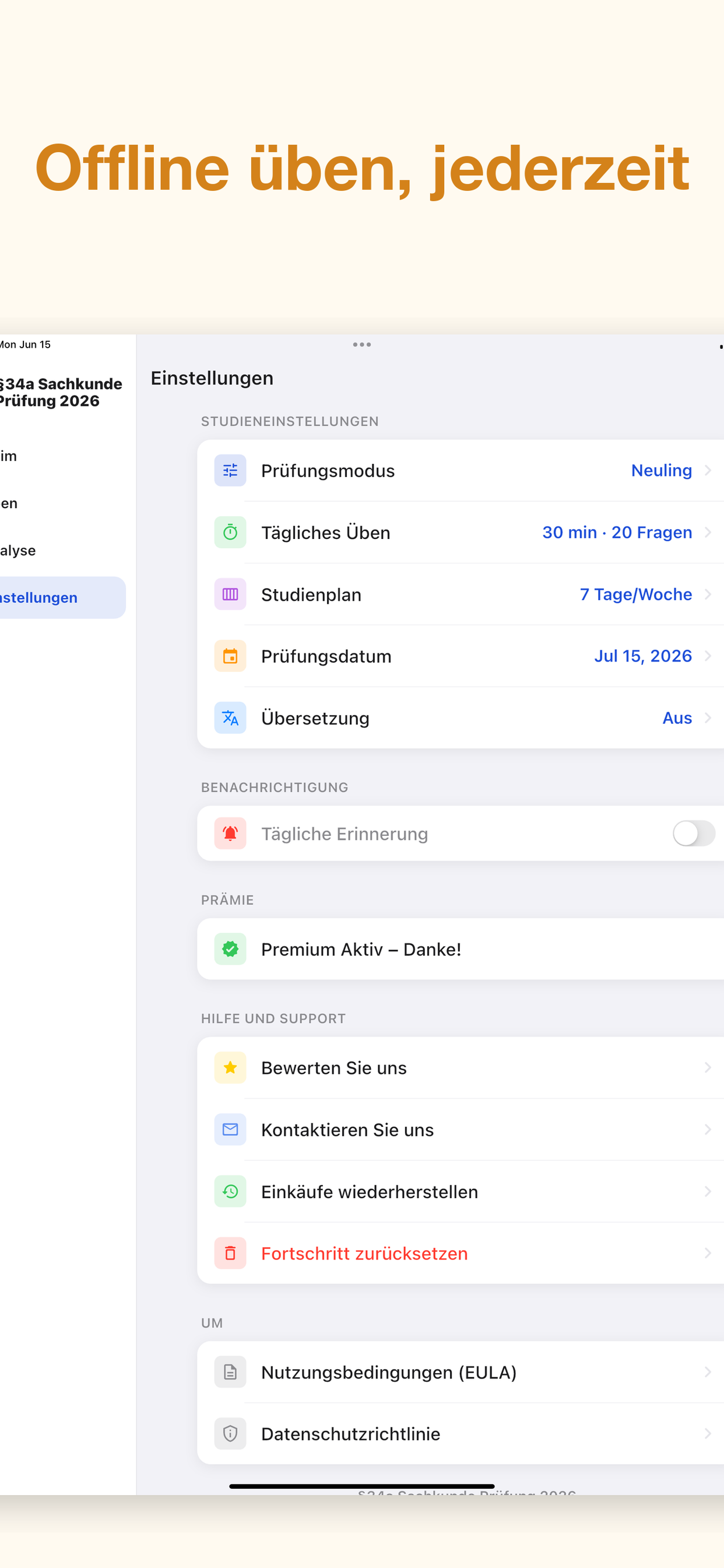Tap the §34a Sachkunde Prüfung 2026 sidebar title
The image size is (724, 1568).
(x=60, y=392)
